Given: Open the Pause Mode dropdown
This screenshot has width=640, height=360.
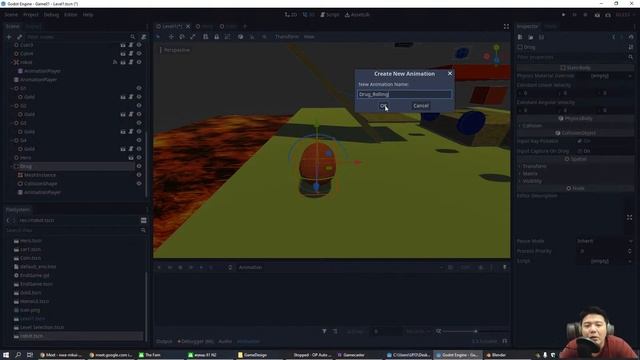Looking at the screenshot, I should [x=606, y=241].
